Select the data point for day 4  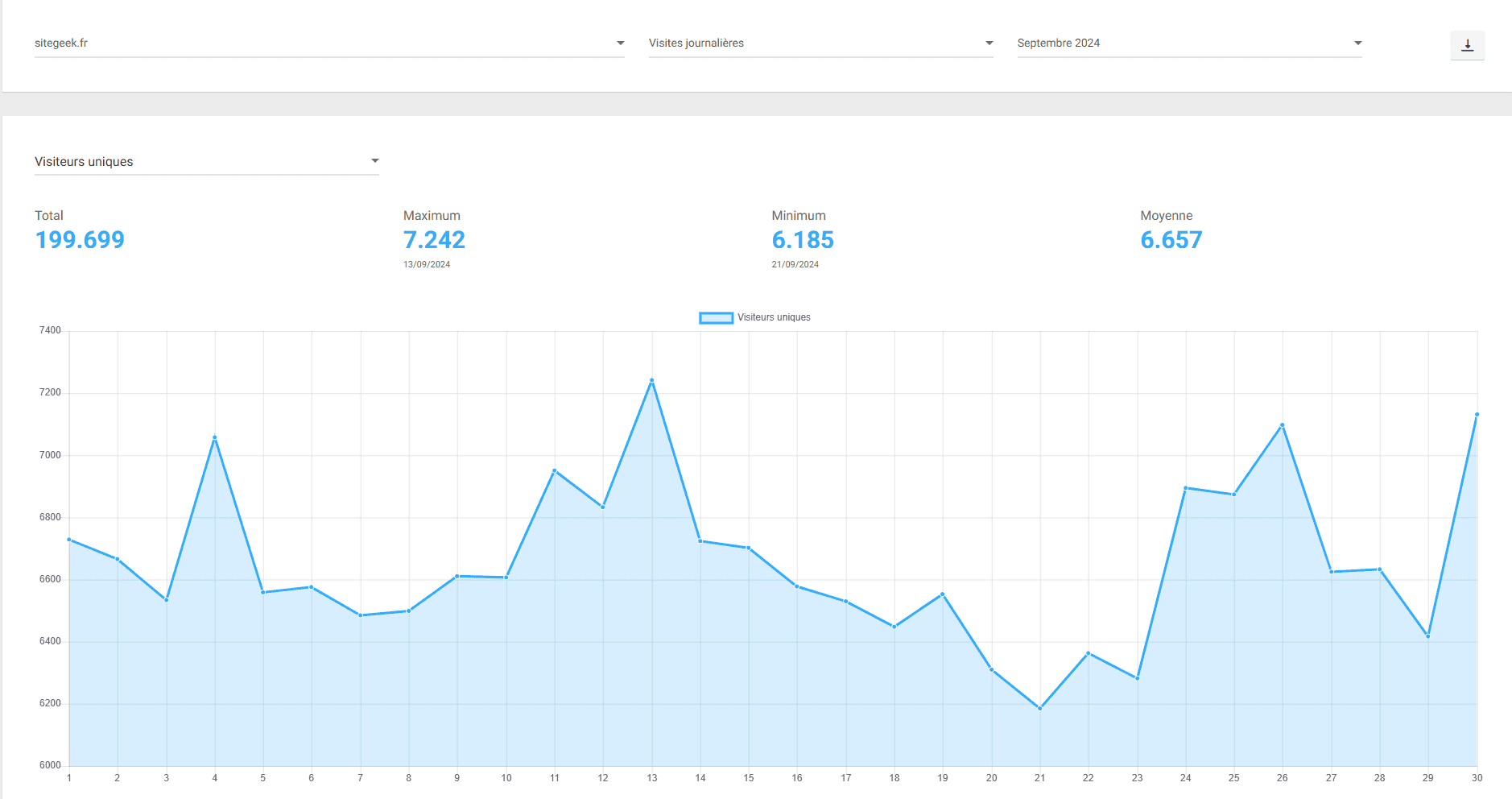coord(215,437)
